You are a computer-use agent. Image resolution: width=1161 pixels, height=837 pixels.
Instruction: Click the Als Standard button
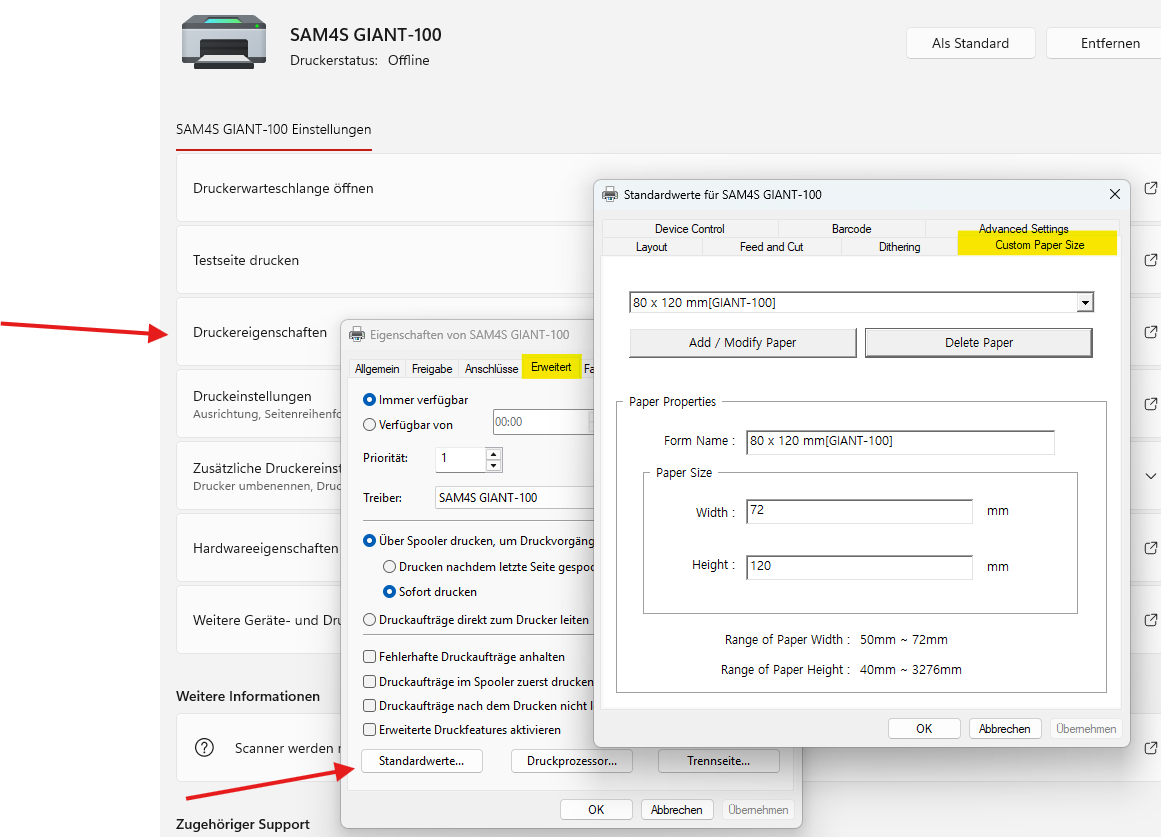pos(971,43)
